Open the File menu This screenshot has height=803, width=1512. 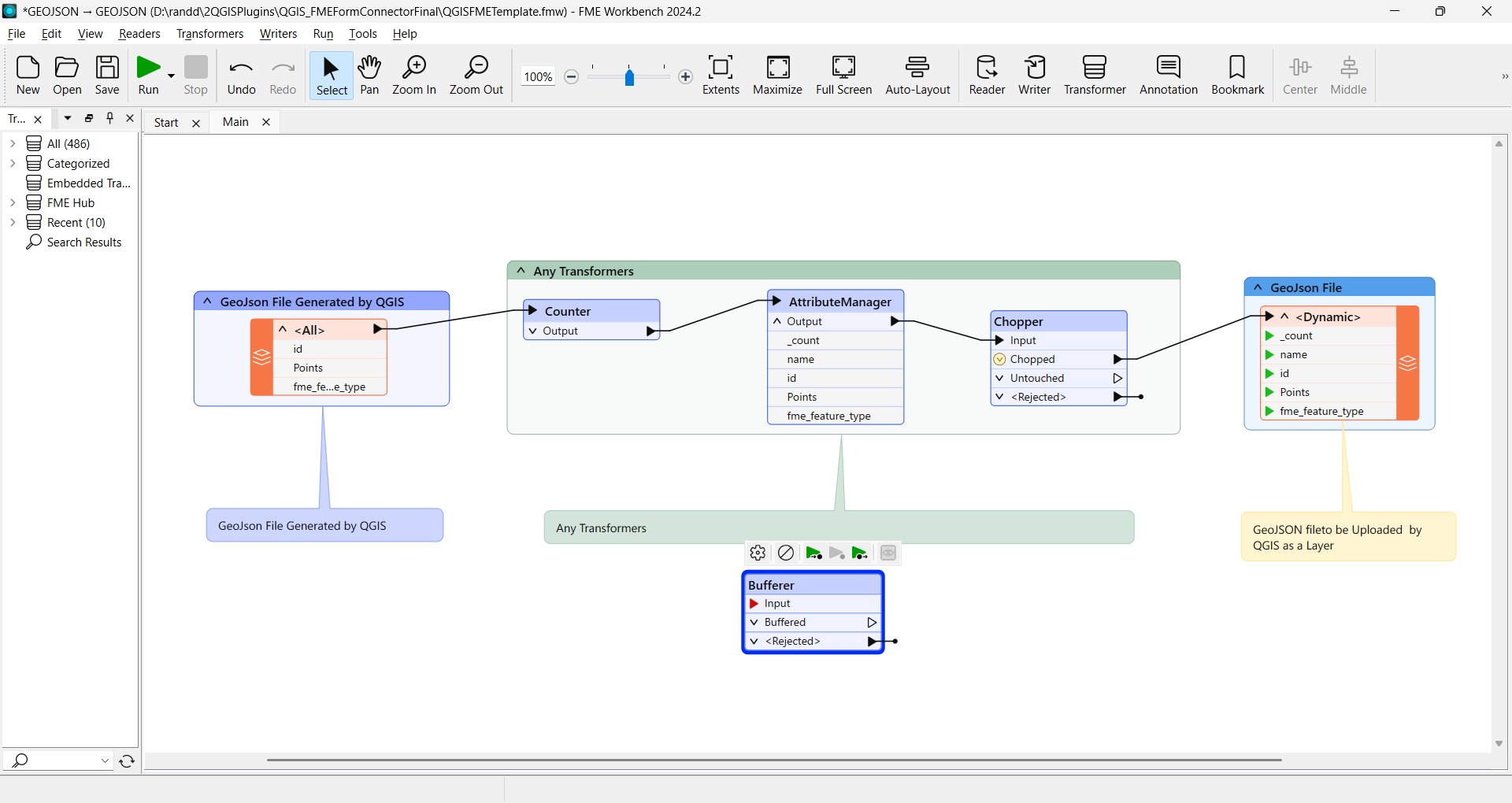[17, 34]
